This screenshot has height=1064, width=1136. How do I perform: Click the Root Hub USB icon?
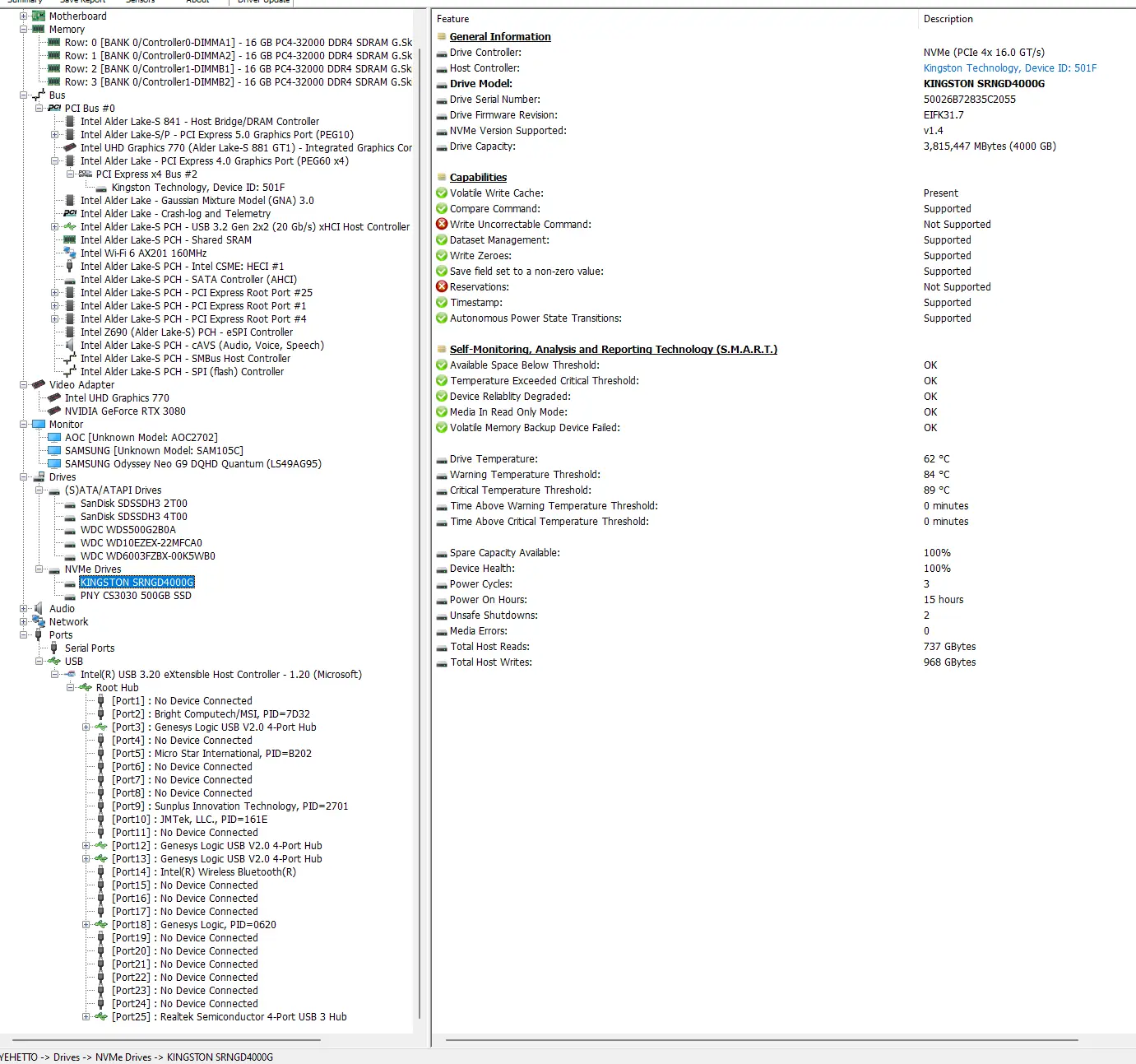86,687
